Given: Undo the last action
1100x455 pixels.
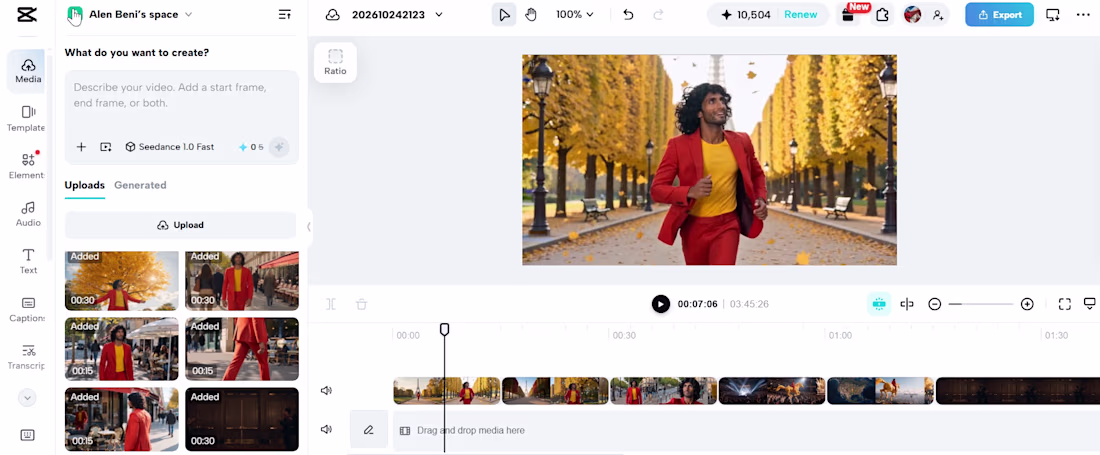Looking at the screenshot, I should [x=628, y=15].
